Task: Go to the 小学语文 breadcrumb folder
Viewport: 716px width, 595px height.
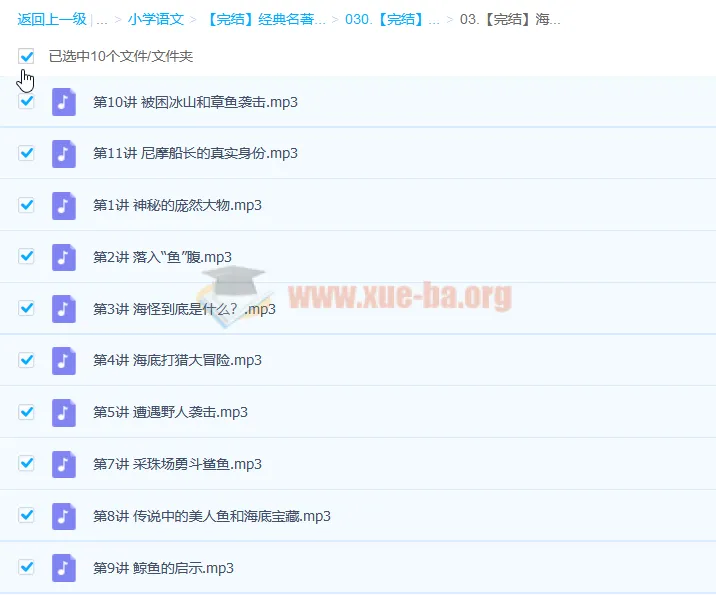Action: [155, 19]
